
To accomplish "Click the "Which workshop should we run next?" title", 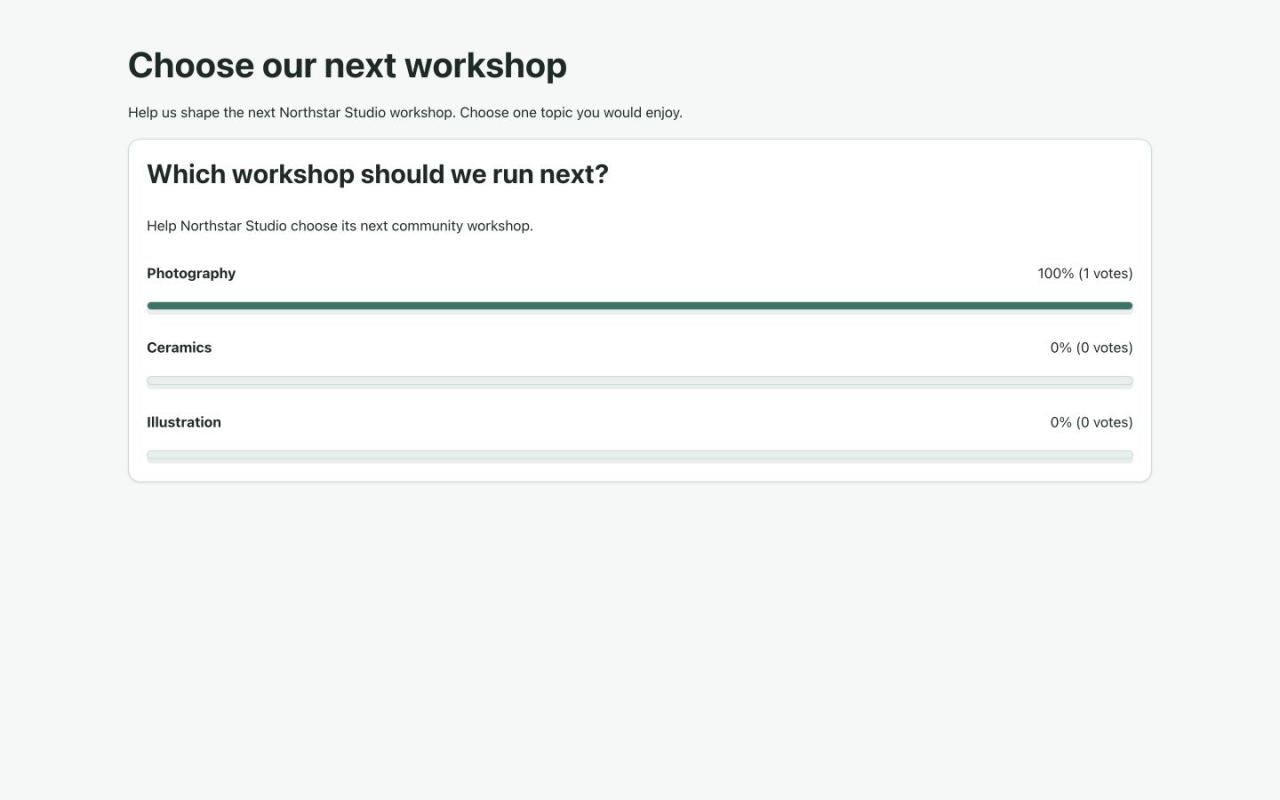I will [378, 174].
